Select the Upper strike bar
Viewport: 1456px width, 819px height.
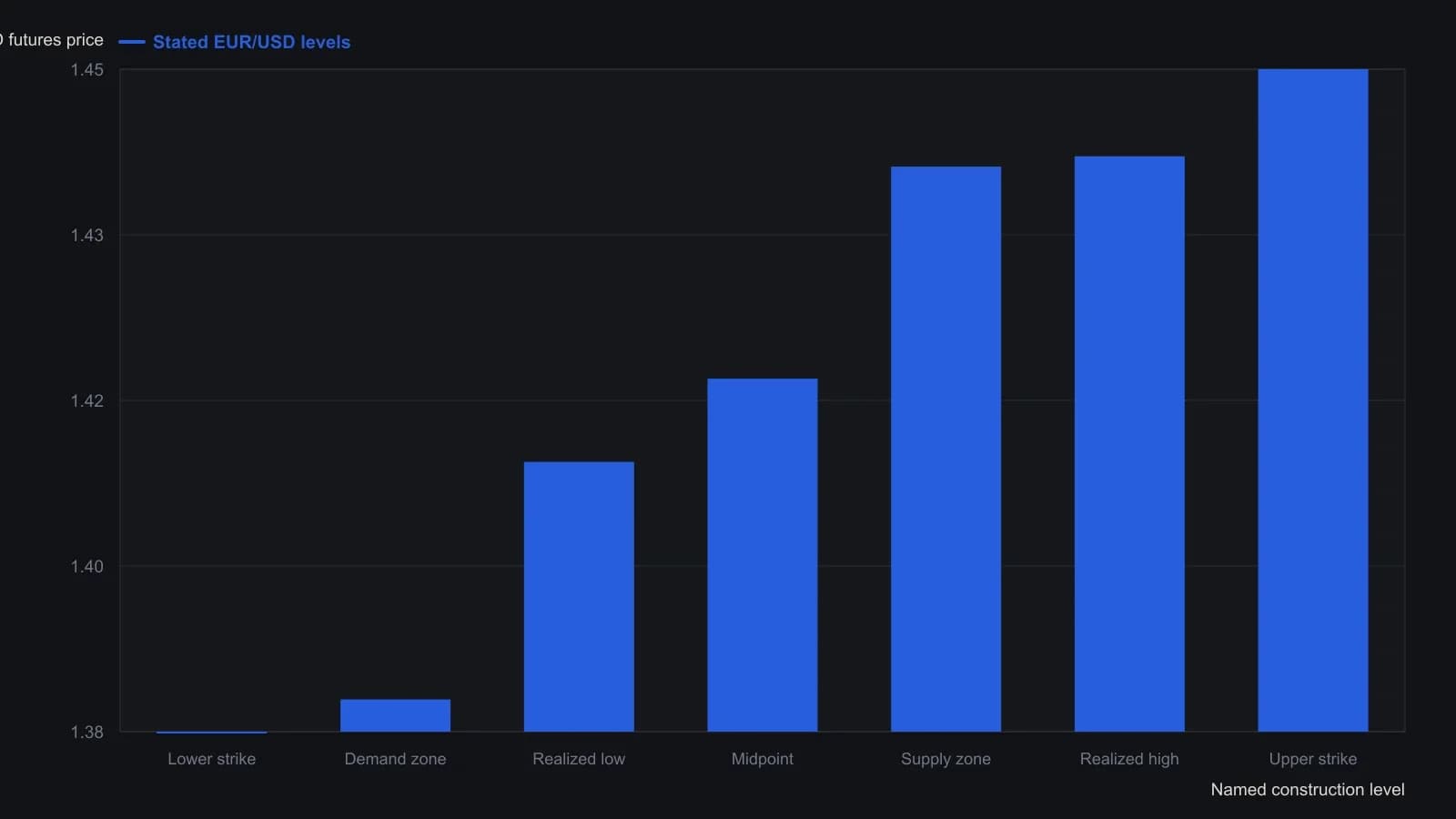point(1313,400)
